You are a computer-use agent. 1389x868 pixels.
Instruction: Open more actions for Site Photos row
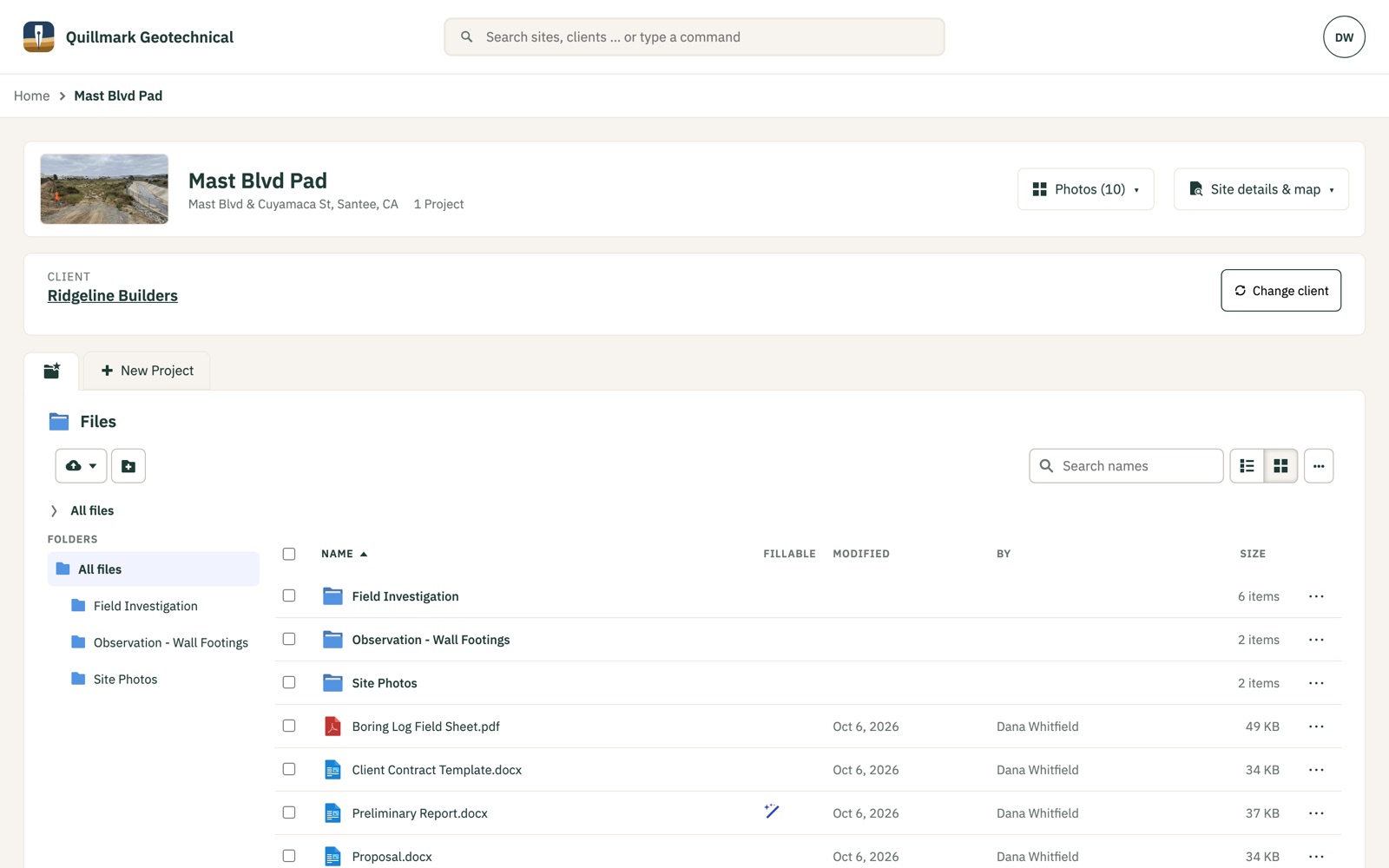(1316, 683)
